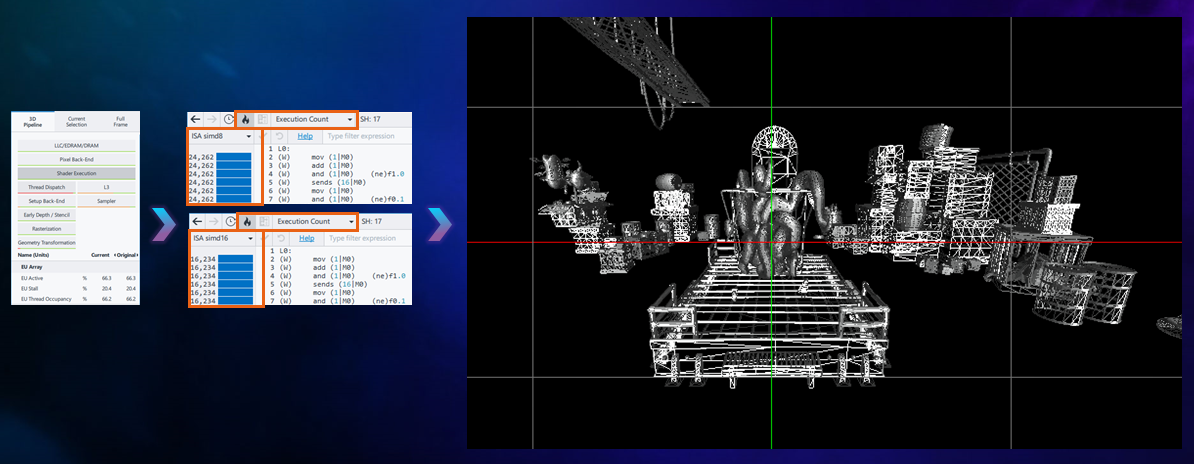Viewport: 1194px width, 464px height.
Task: Click the clock icon in the simd8 toolbar
Action: point(228,119)
